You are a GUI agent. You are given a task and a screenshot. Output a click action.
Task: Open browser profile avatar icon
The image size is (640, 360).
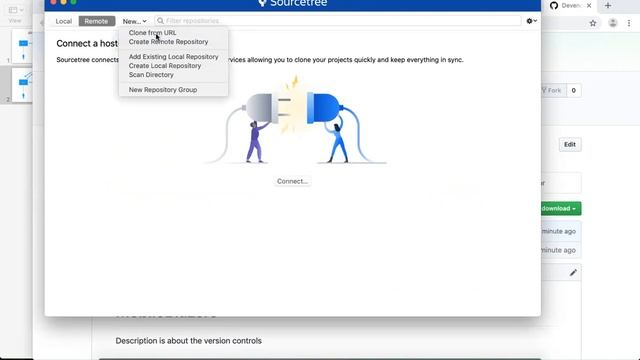point(613,23)
